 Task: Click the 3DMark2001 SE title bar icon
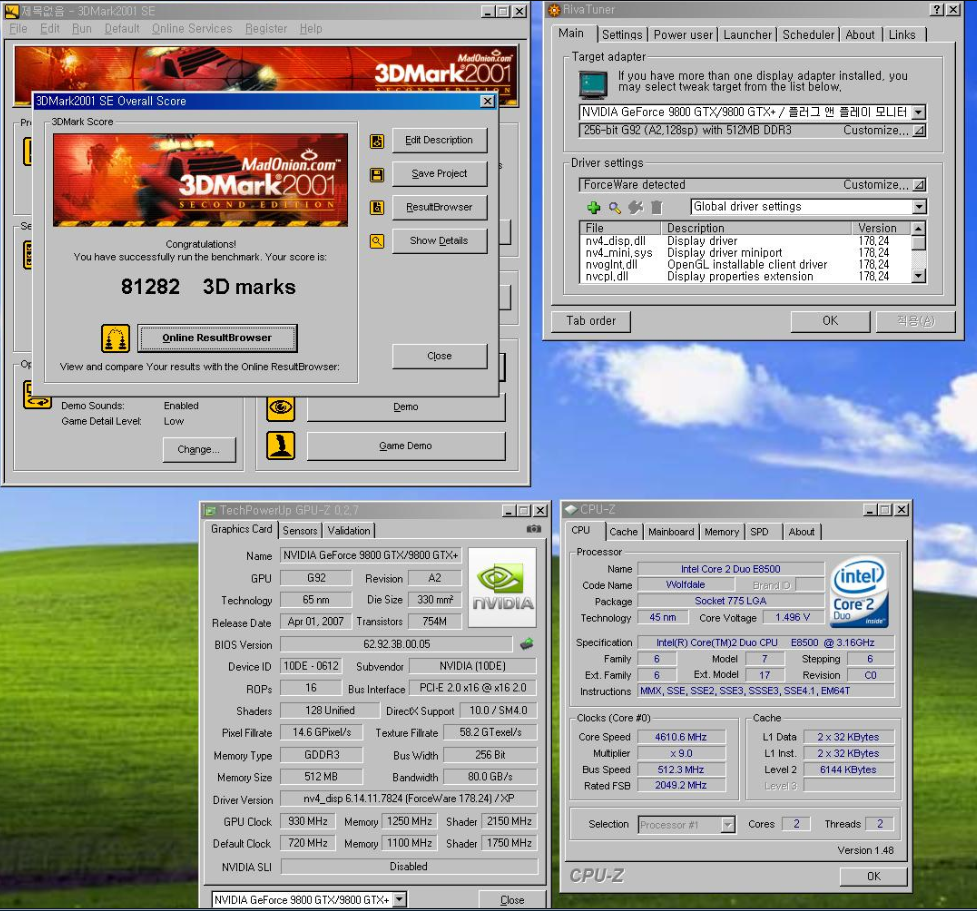coord(11,11)
